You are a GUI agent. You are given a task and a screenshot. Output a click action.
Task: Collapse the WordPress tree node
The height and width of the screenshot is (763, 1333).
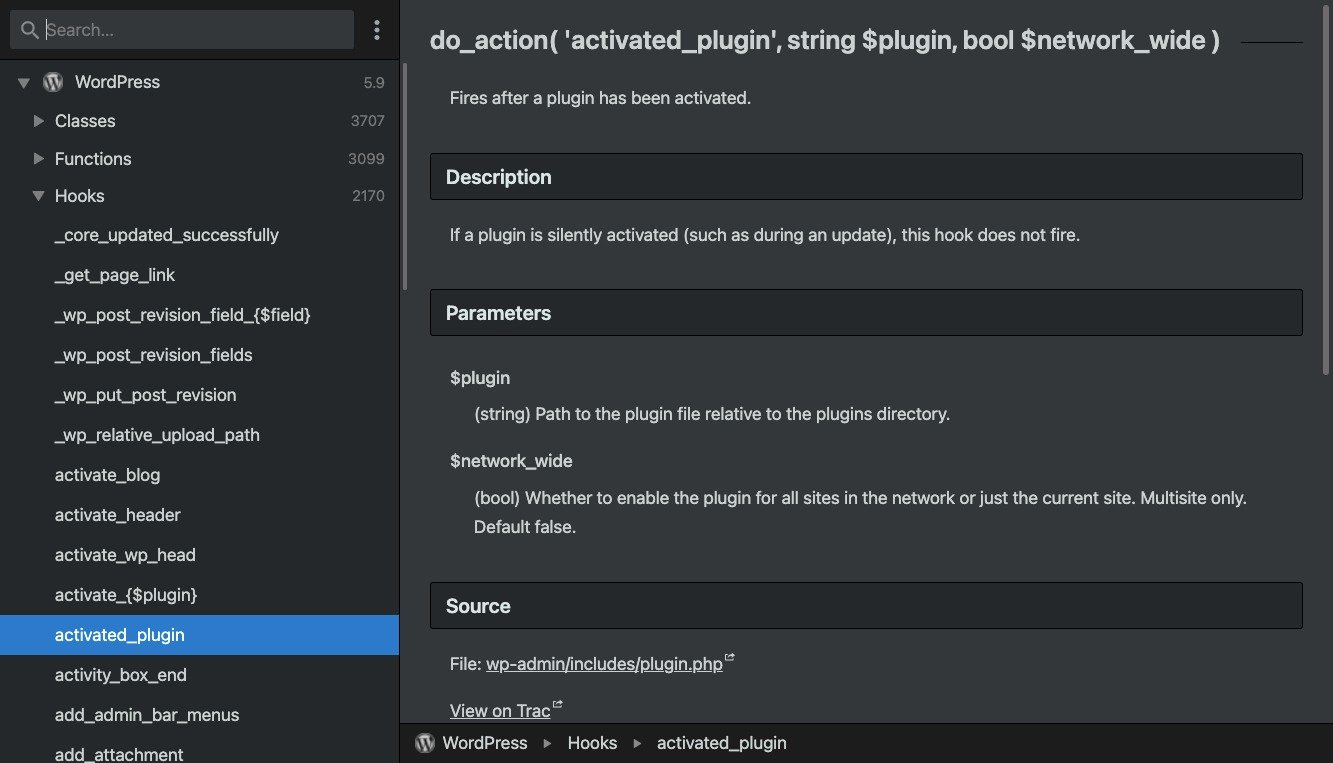coord(24,82)
